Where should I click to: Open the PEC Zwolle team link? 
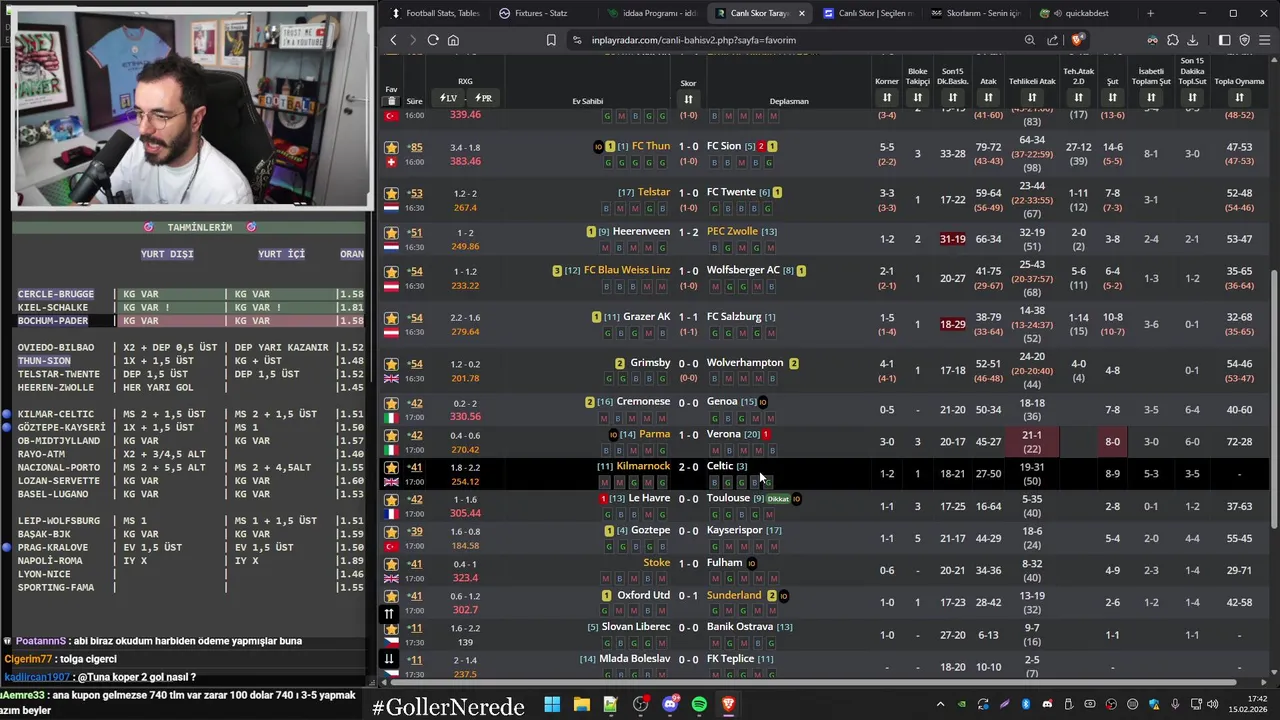click(x=732, y=231)
